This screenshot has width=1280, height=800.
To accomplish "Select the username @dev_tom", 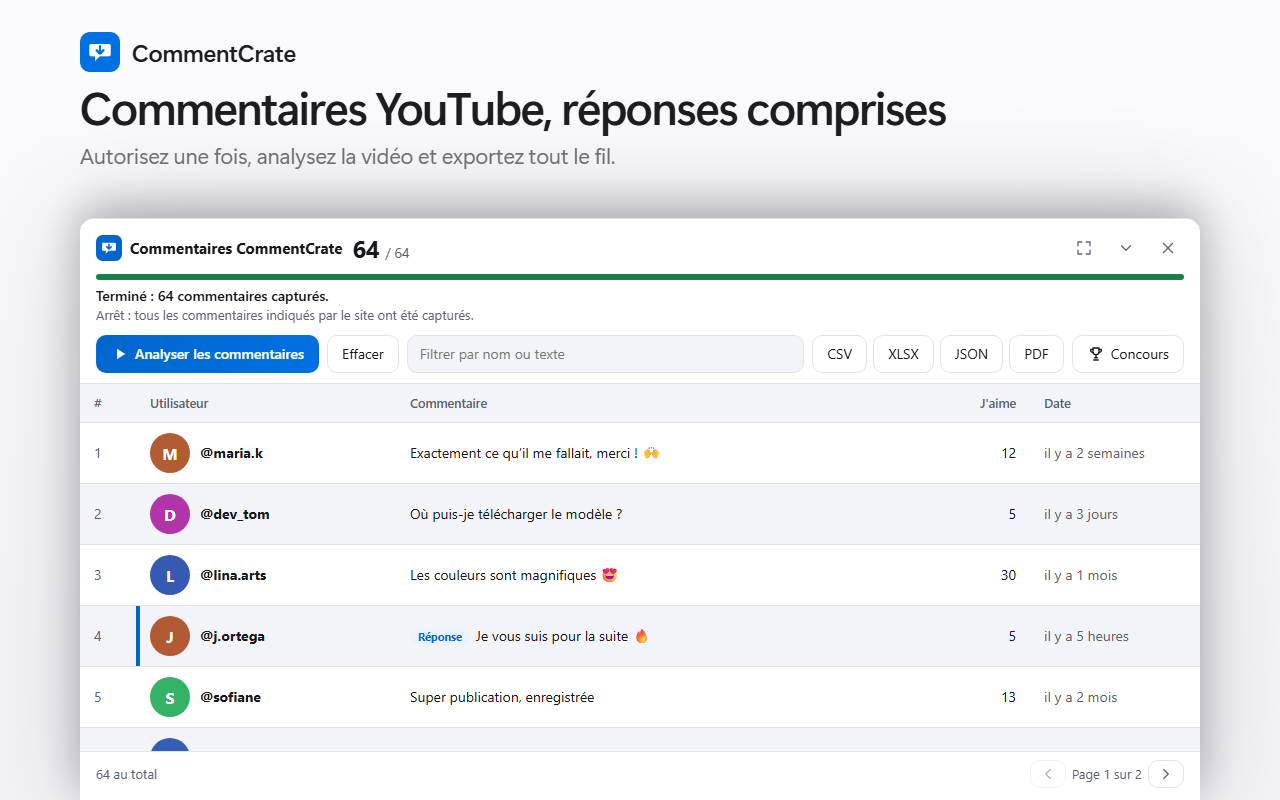I will tap(235, 514).
